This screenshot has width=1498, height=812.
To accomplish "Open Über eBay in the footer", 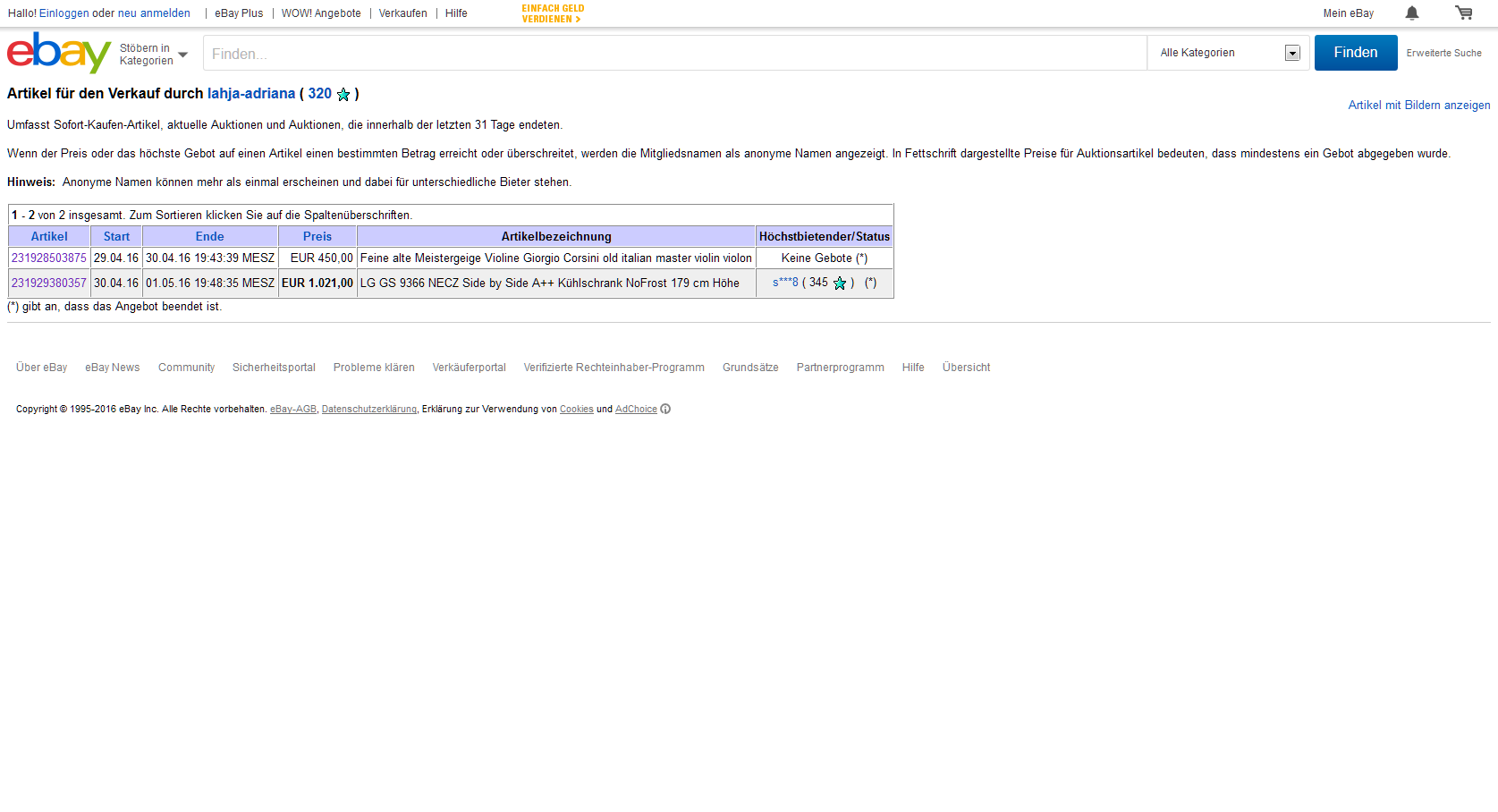I will [41, 368].
